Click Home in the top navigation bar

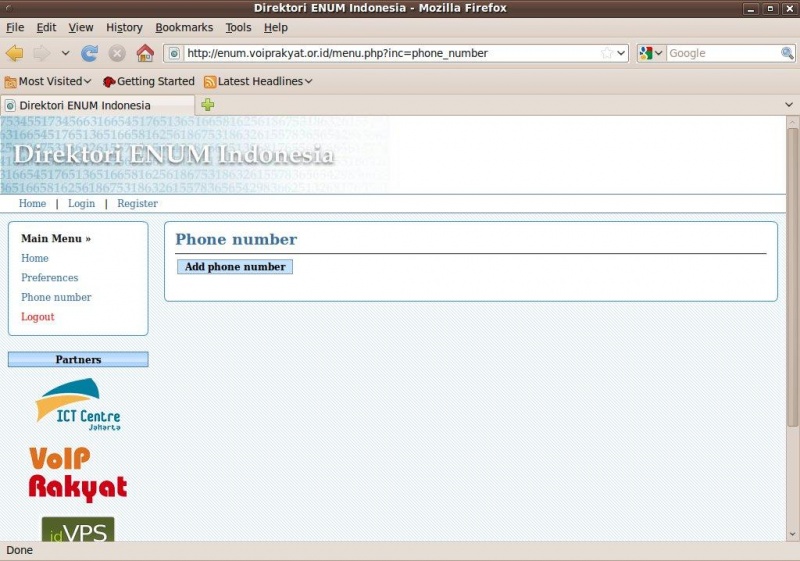click(x=32, y=203)
